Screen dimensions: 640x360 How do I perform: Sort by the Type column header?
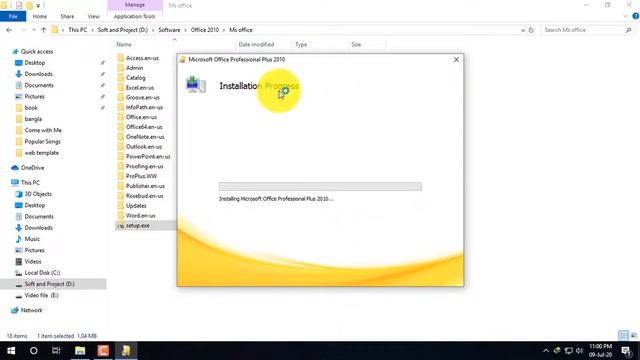[301, 44]
